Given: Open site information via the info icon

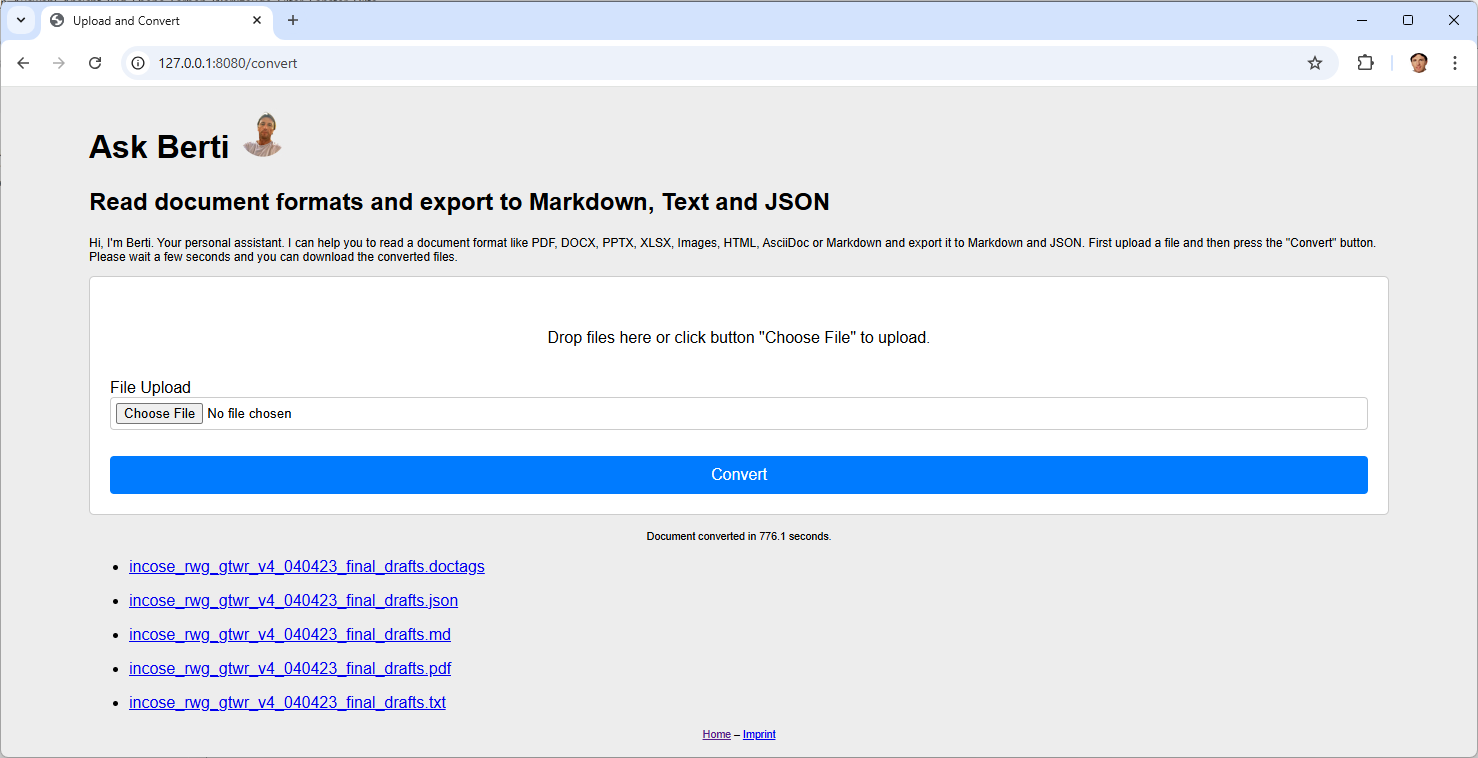Looking at the screenshot, I should 137,62.
